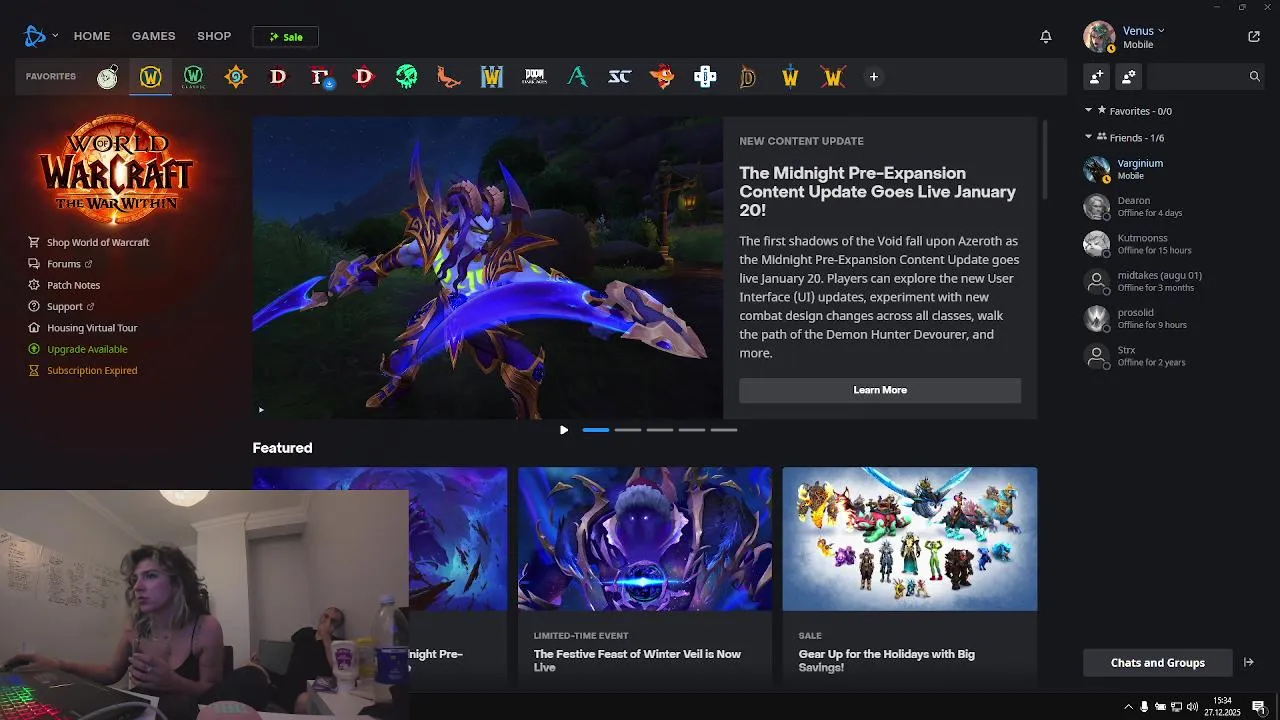Show hidden system tray icons
This screenshot has height=720, width=1280.
[x=1129, y=707]
